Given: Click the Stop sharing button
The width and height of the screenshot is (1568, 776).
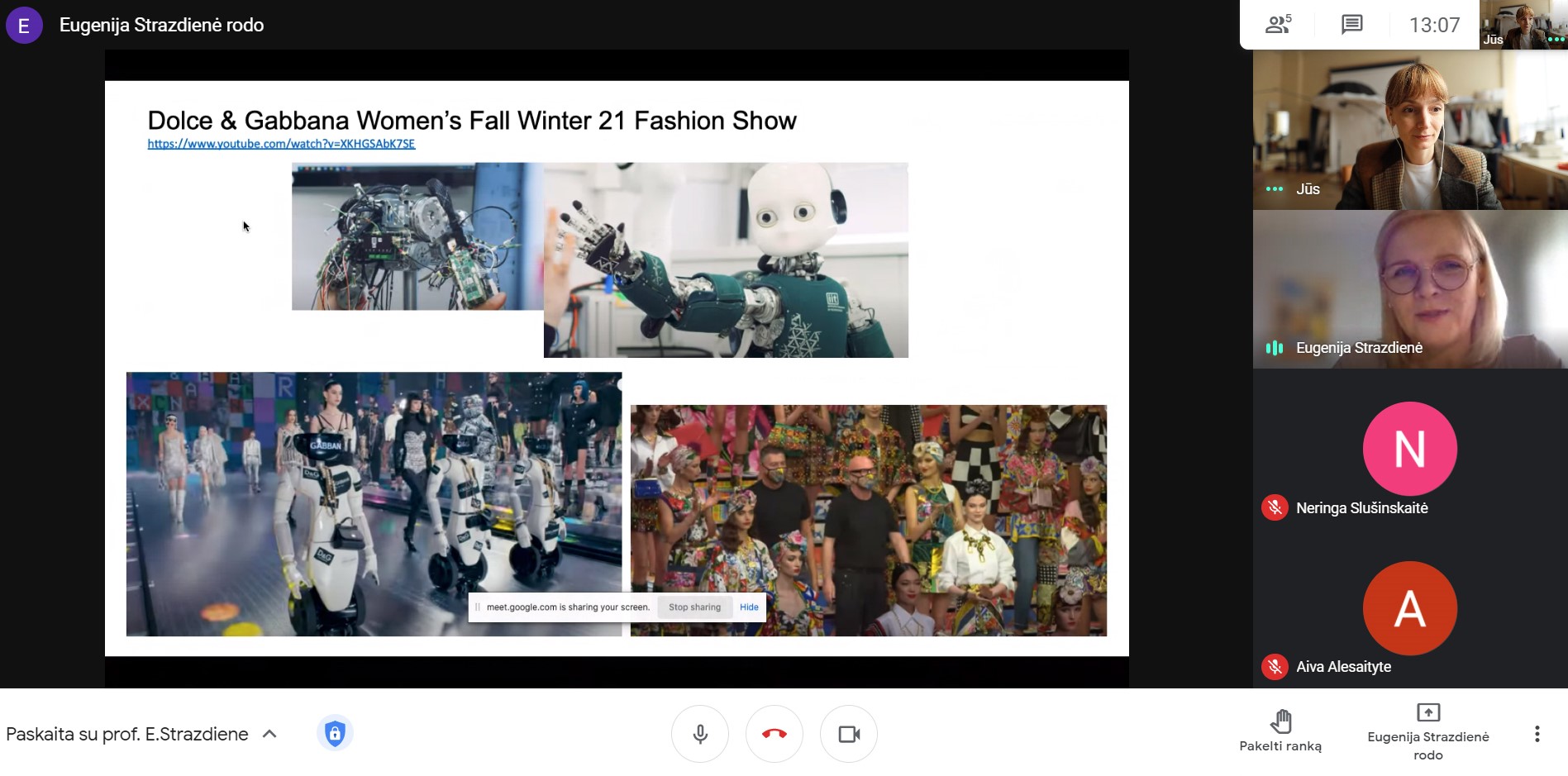Looking at the screenshot, I should click(694, 607).
